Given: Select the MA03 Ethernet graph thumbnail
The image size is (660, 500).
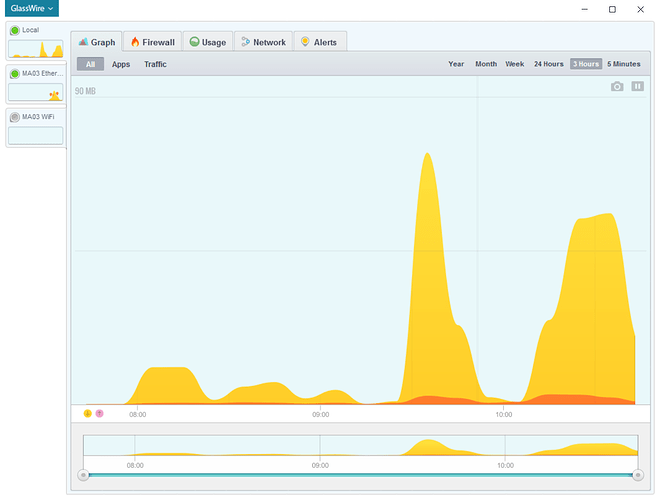Looking at the screenshot, I should (35, 92).
